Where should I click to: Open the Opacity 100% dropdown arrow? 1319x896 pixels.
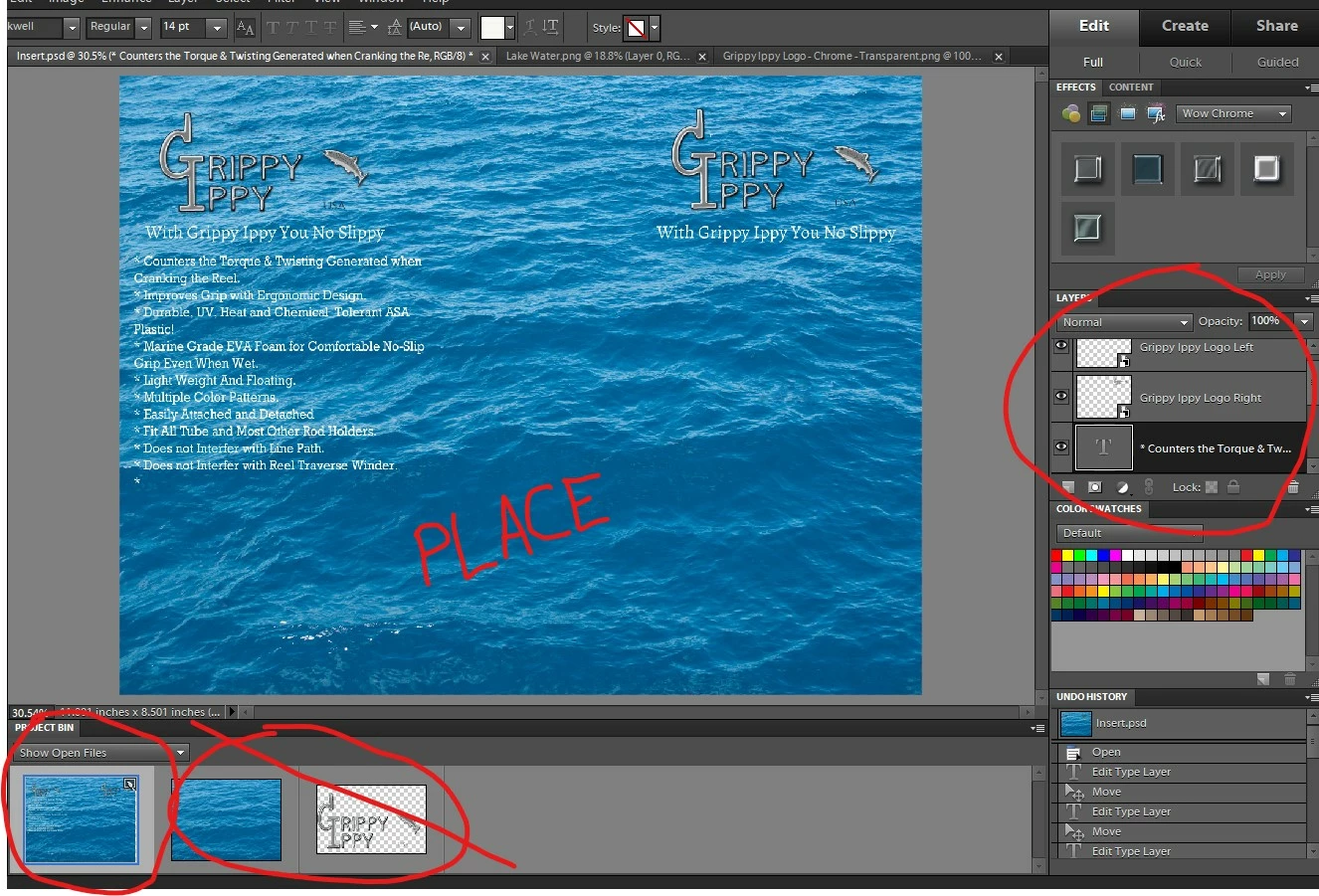point(1304,321)
